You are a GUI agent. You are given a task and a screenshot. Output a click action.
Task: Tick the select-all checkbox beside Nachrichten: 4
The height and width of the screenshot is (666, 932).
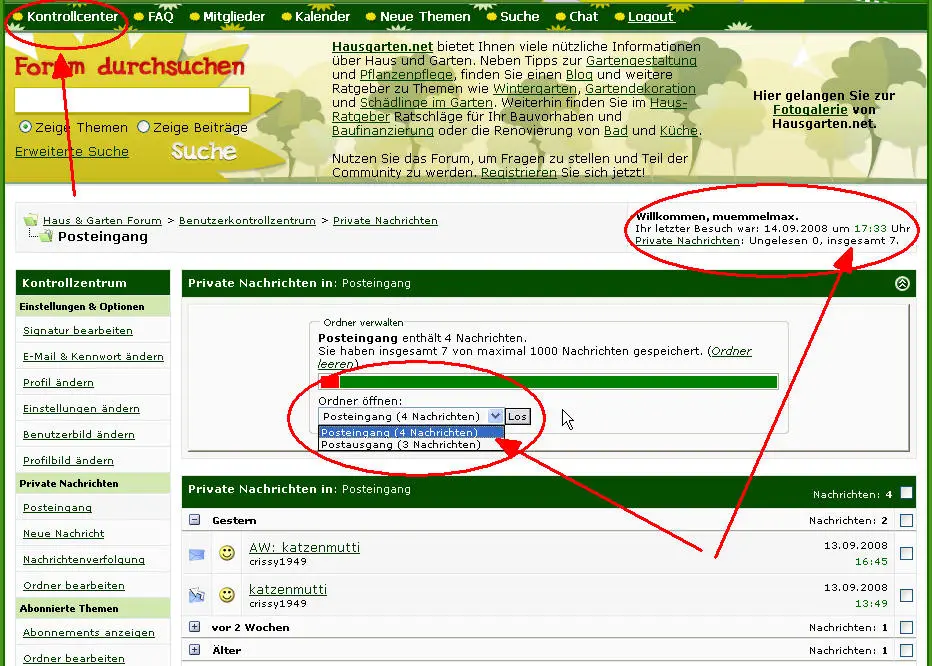point(906,493)
